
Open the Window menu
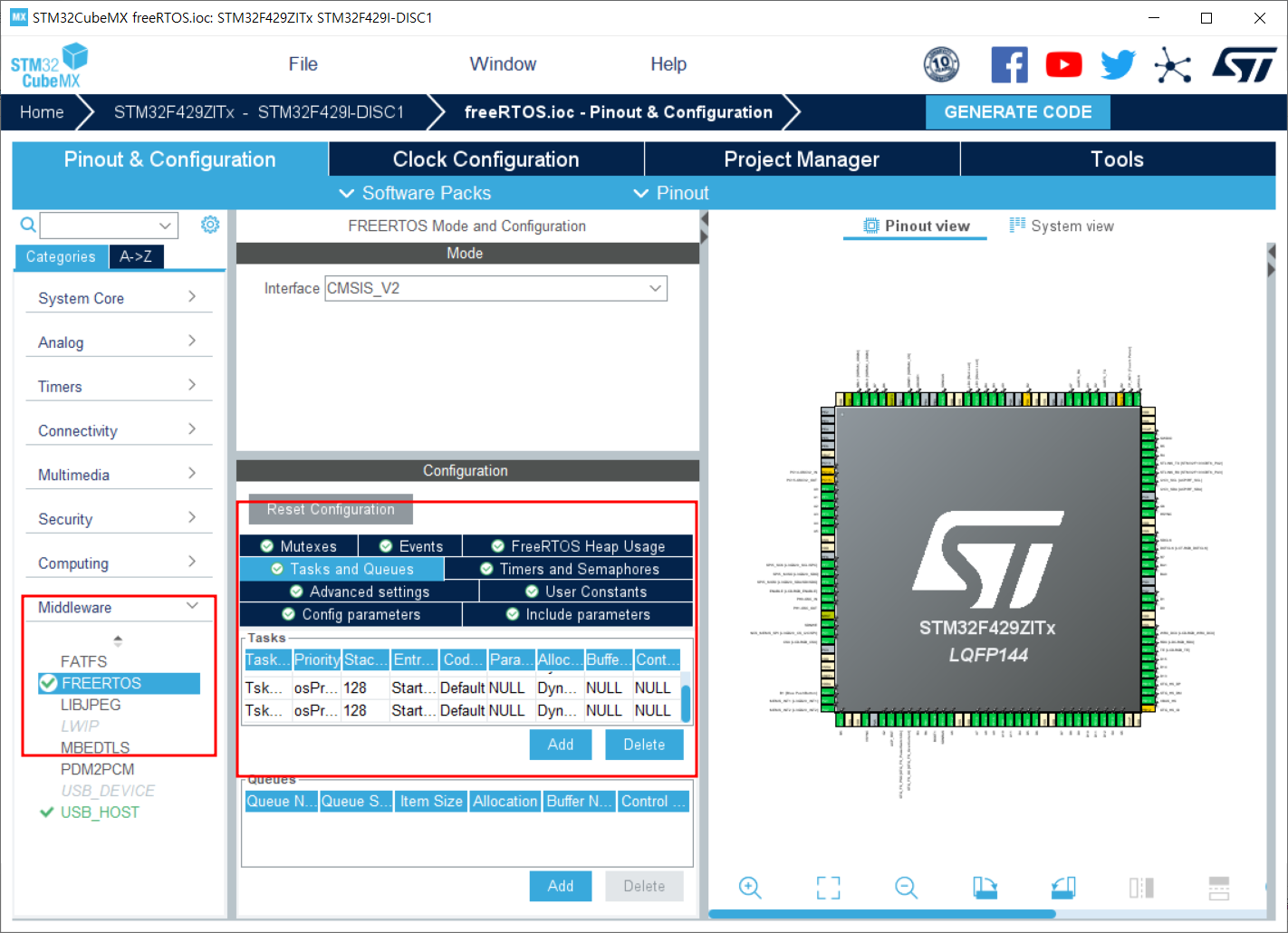coord(503,64)
